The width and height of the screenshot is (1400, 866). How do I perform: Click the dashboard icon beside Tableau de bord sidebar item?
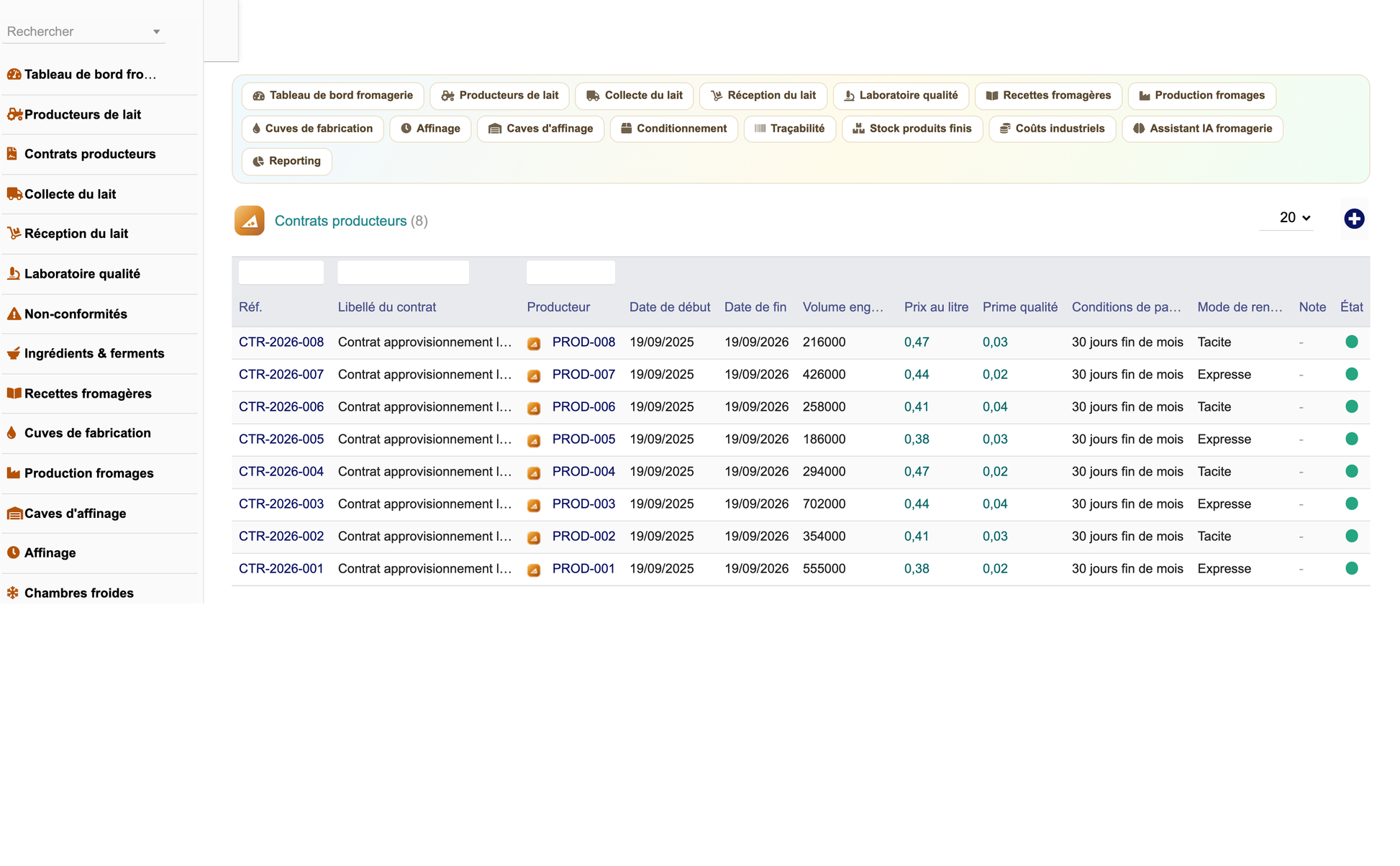point(14,74)
